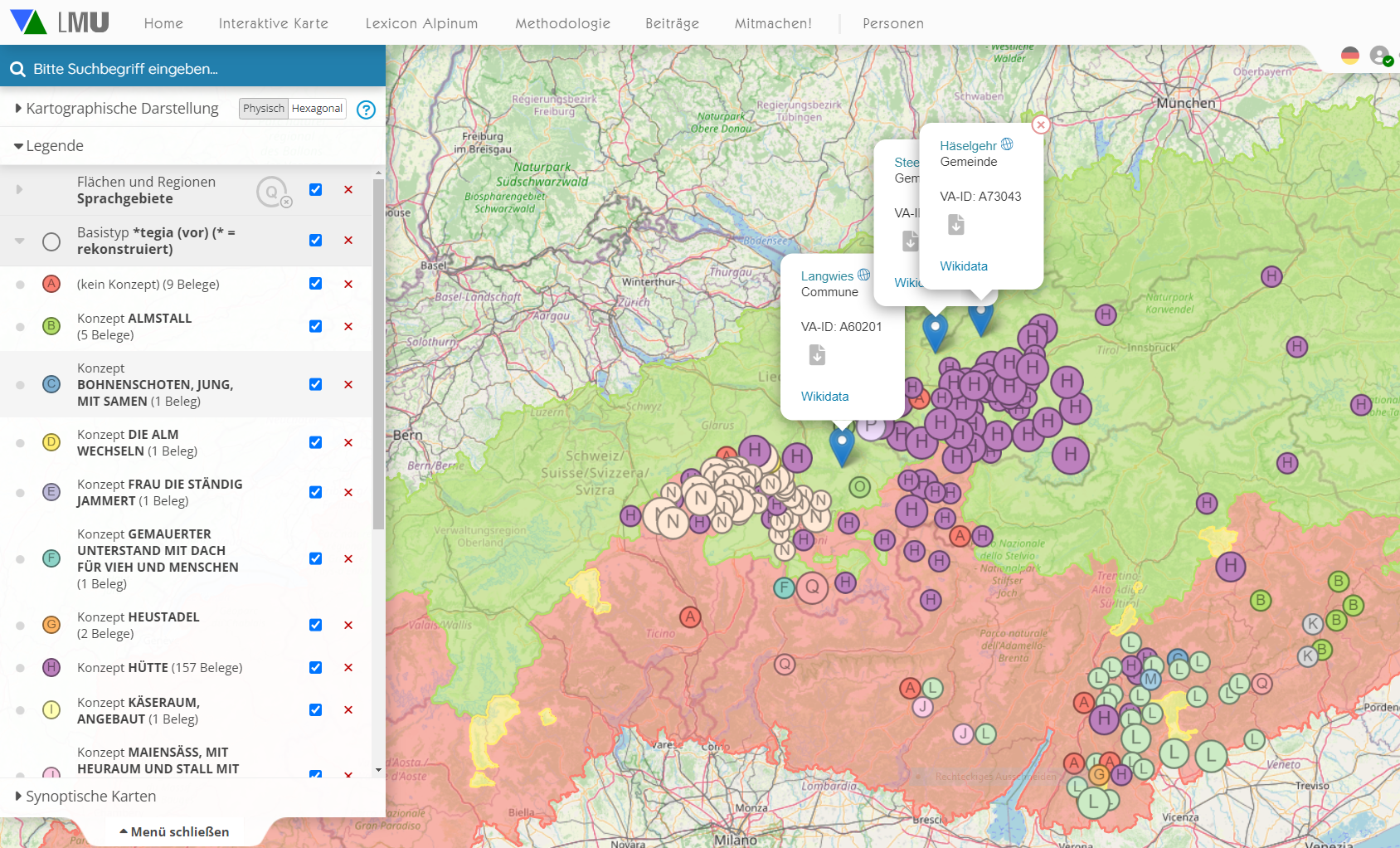Expand the Synoptische Karten section

[x=85, y=797]
